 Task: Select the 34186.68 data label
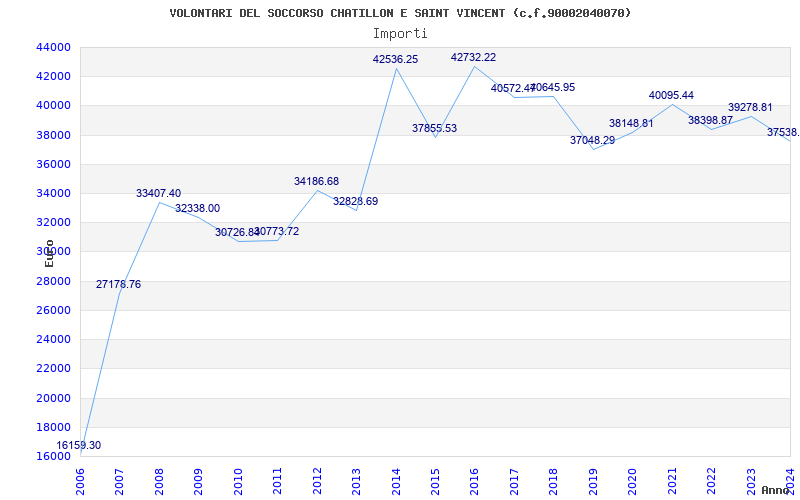(x=316, y=181)
